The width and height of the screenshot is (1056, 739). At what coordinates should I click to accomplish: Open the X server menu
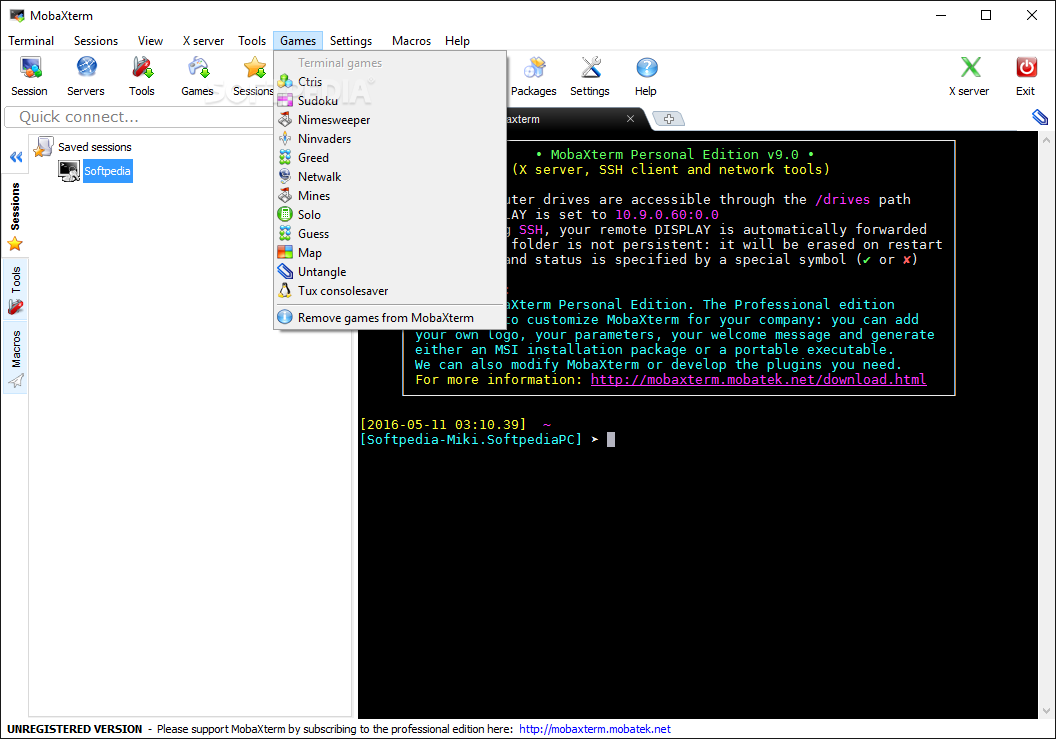click(x=203, y=41)
